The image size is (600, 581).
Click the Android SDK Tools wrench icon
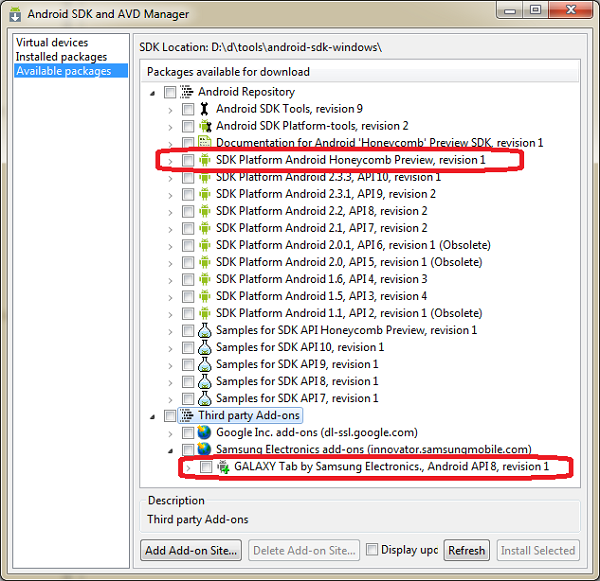click(205, 109)
